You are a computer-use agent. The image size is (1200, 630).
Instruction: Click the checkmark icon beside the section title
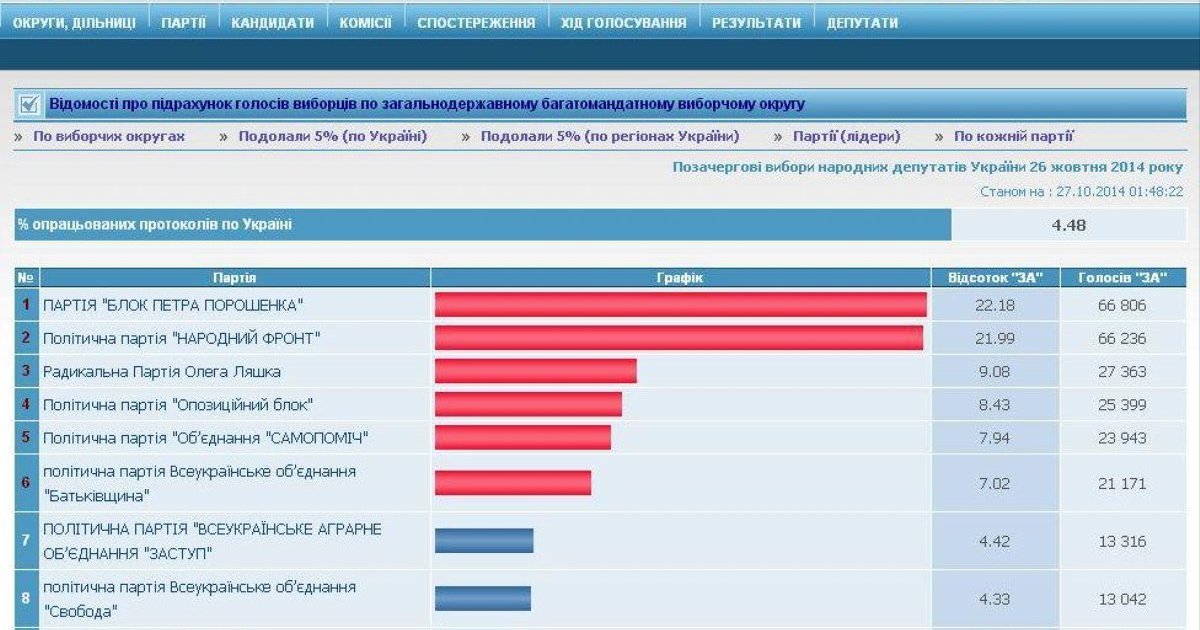tap(29, 103)
